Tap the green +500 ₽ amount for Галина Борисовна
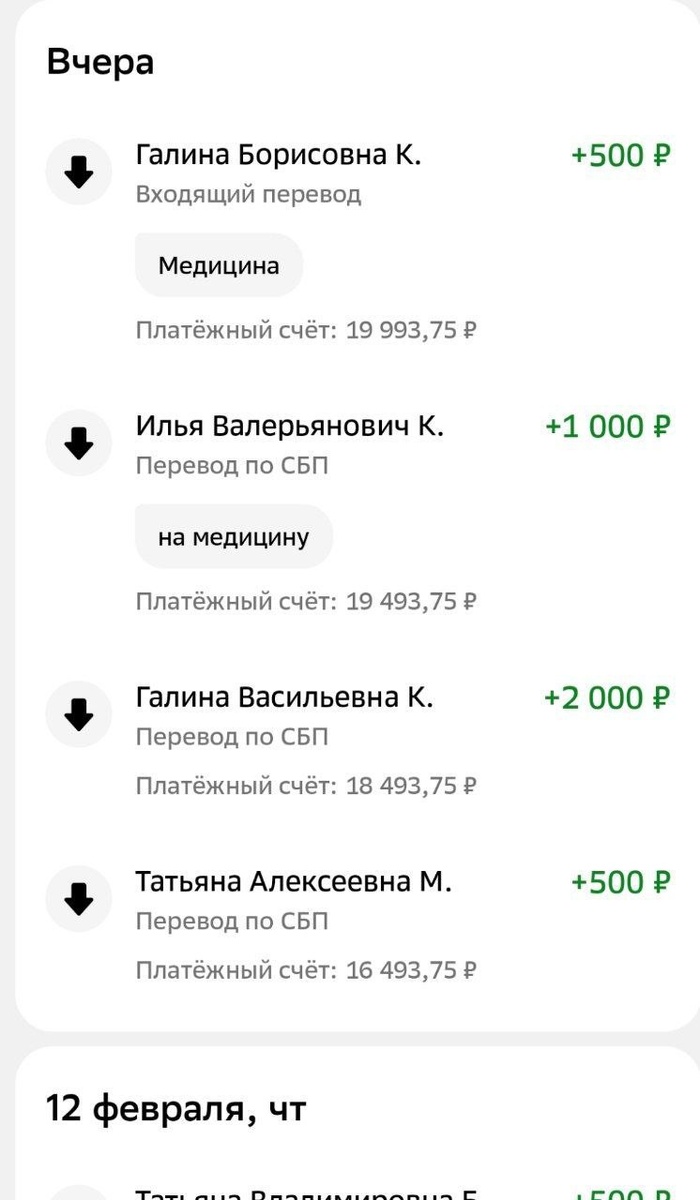 click(620, 156)
